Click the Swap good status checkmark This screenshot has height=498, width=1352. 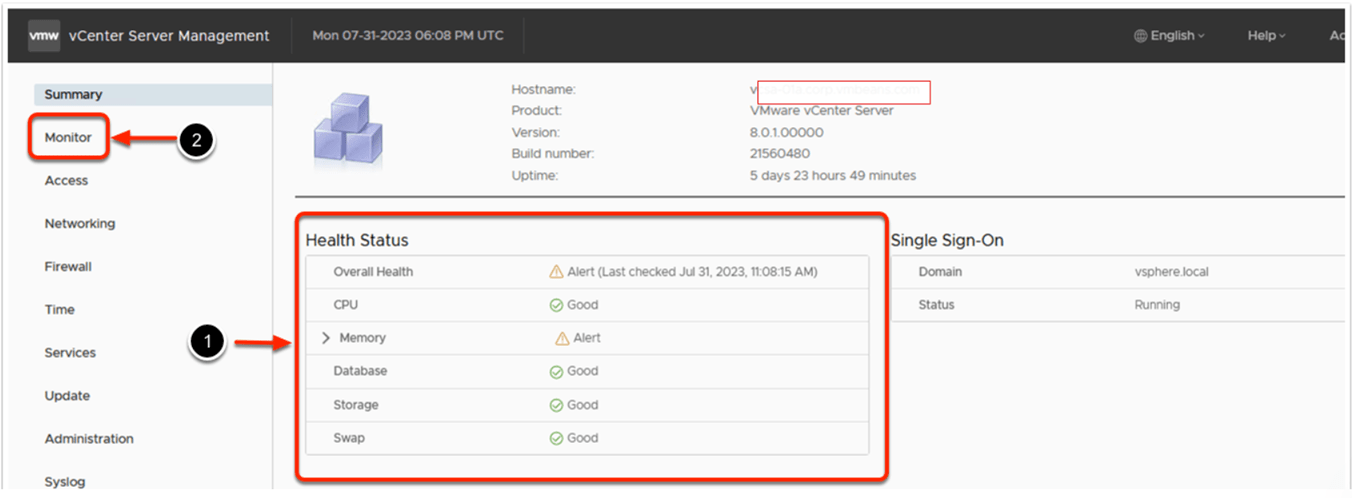tap(556, 438)
